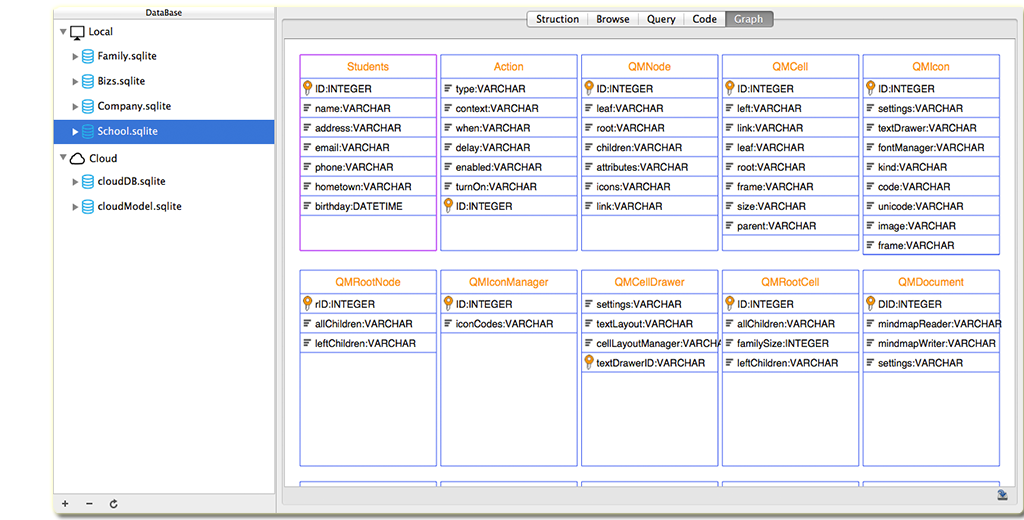Click the cloudDB.sqlite database icon
1024x520 pixels.
88,182
